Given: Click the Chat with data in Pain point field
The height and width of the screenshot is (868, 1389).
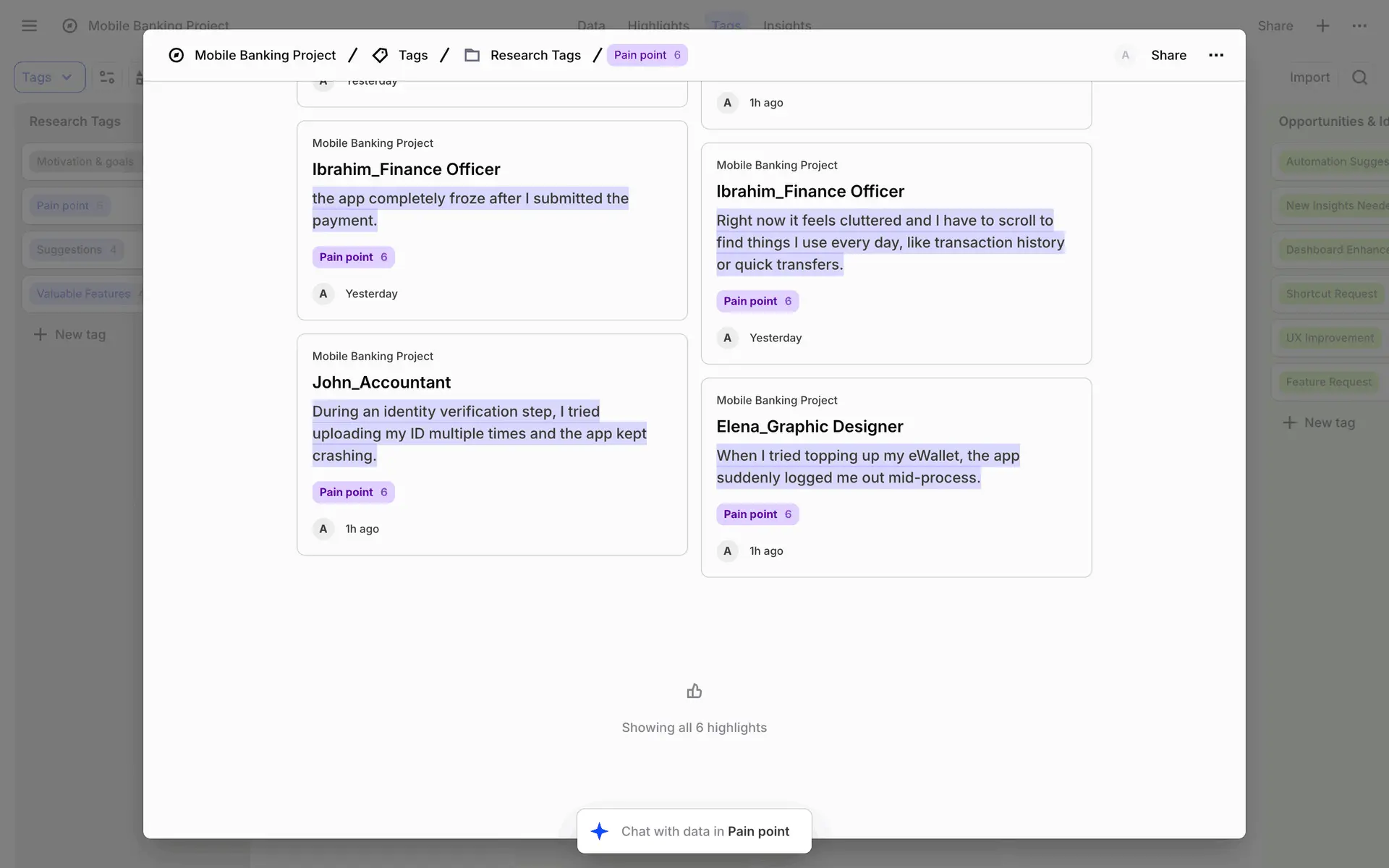Looking at the screenshot, I should 705,831.
